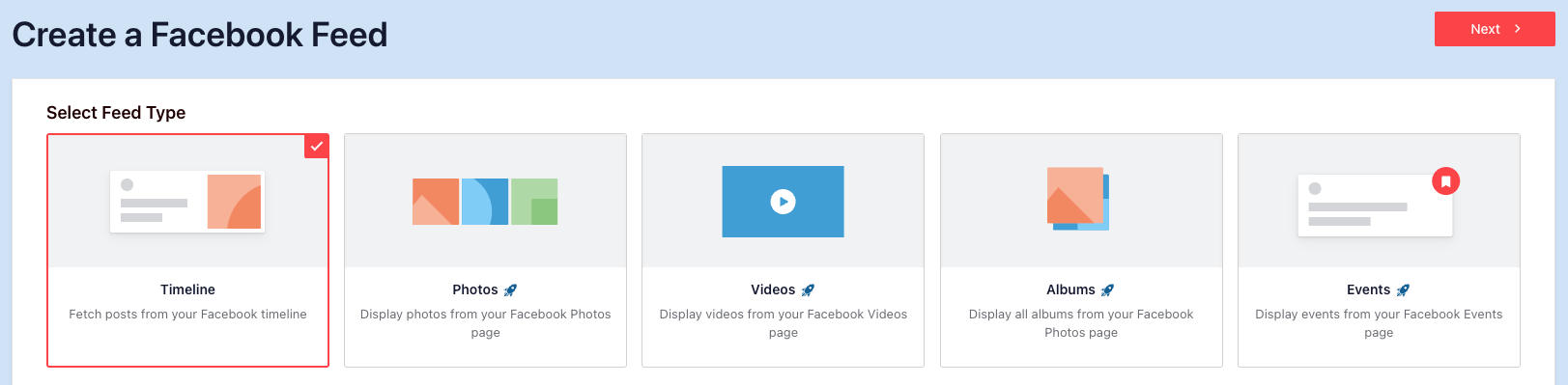Select the Albums feed illustration
Image resolution: width=1568 pixels, height=385 pixels.
1078,199
